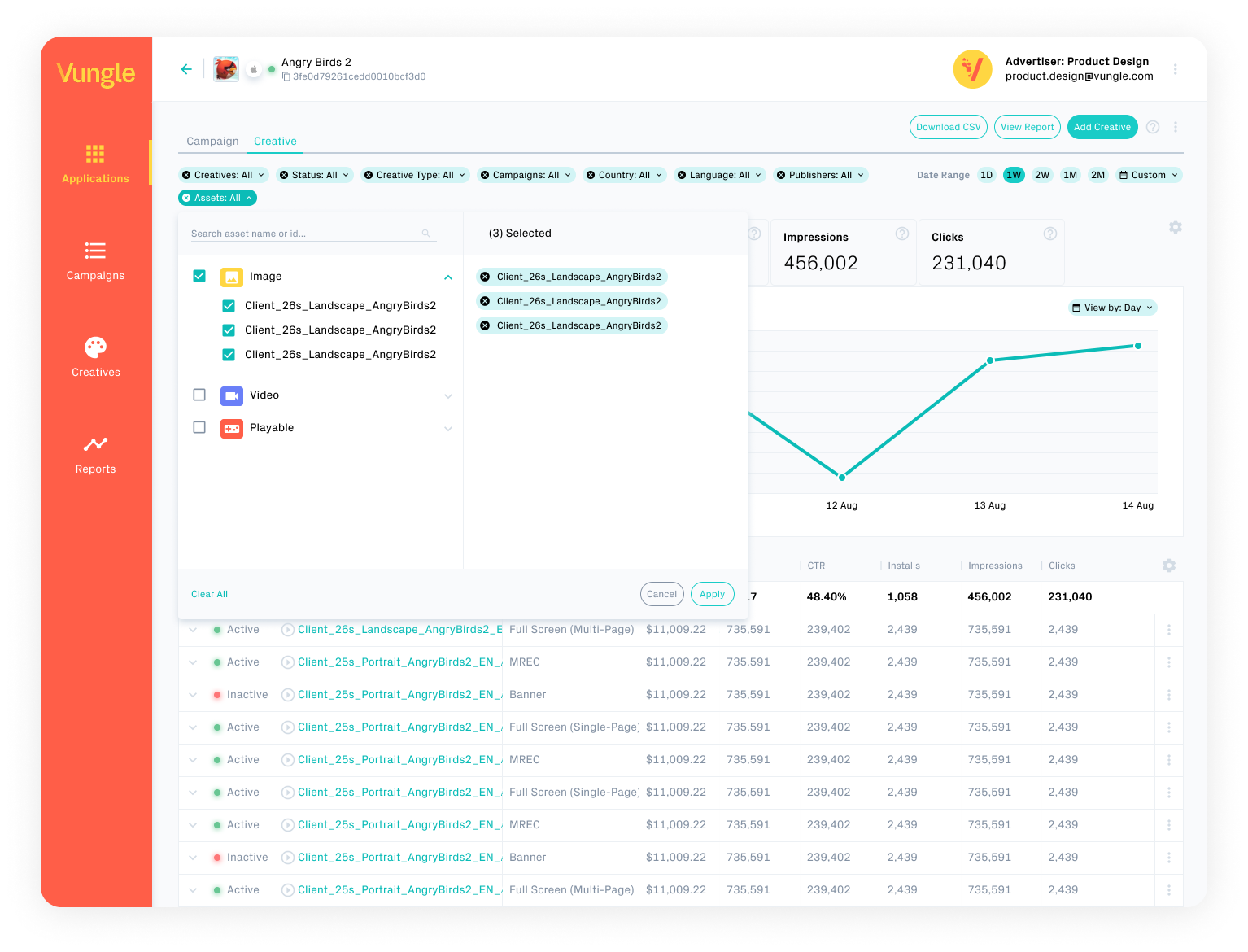
Task: Expand the Playable asset group
Action: point(448,429)
